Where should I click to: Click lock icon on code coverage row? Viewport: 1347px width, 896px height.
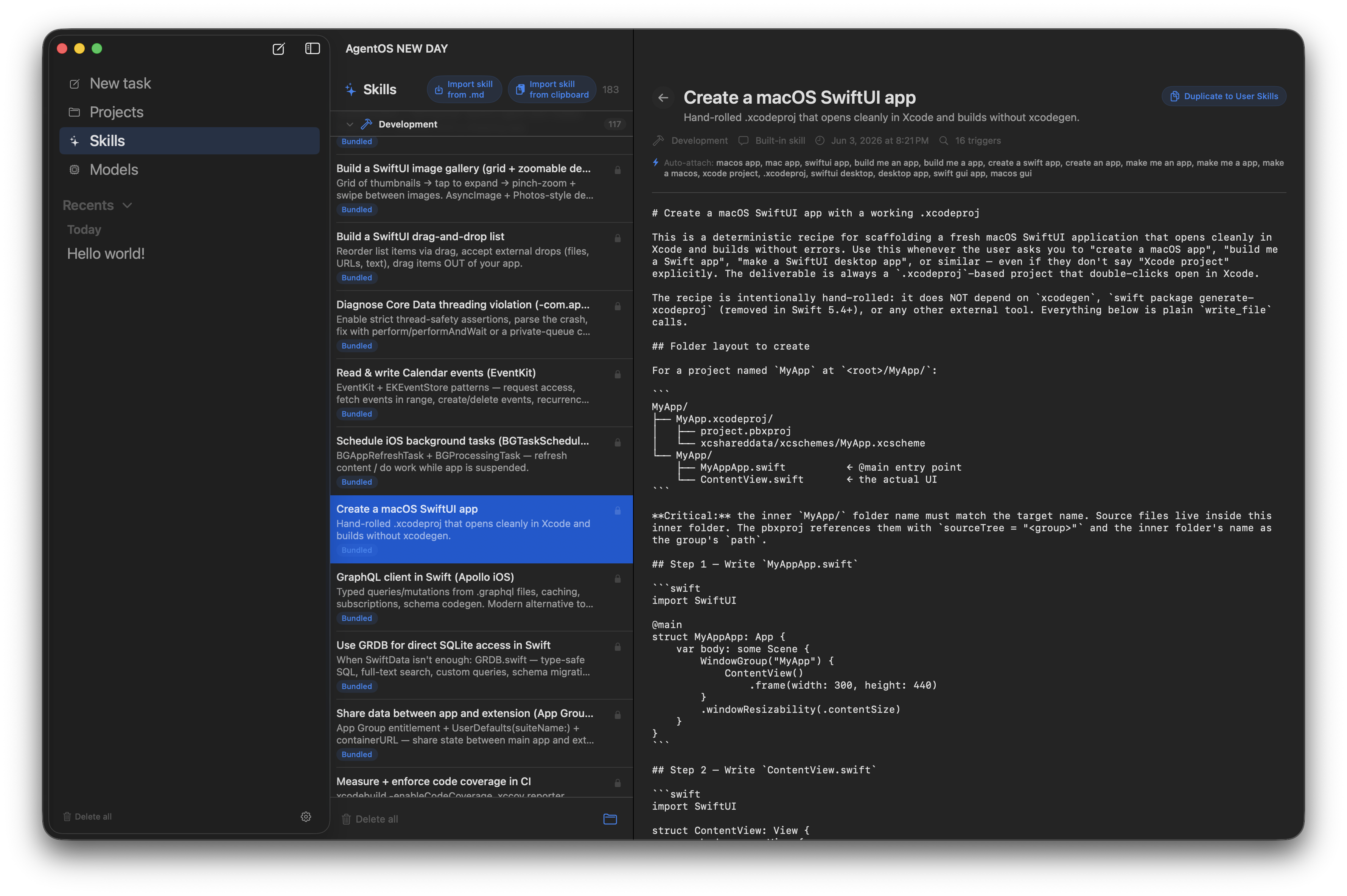pyautogui.click(x=618, y=782)
